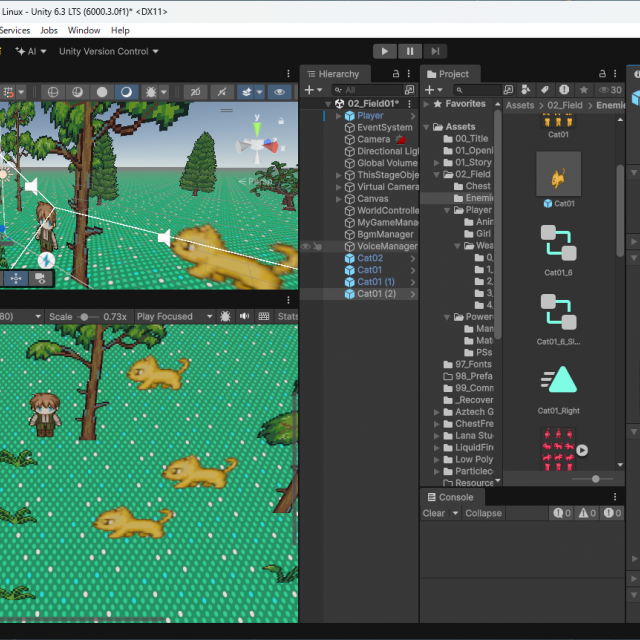
Task: Click the Collapse button in Console
Action: point(483,513)
